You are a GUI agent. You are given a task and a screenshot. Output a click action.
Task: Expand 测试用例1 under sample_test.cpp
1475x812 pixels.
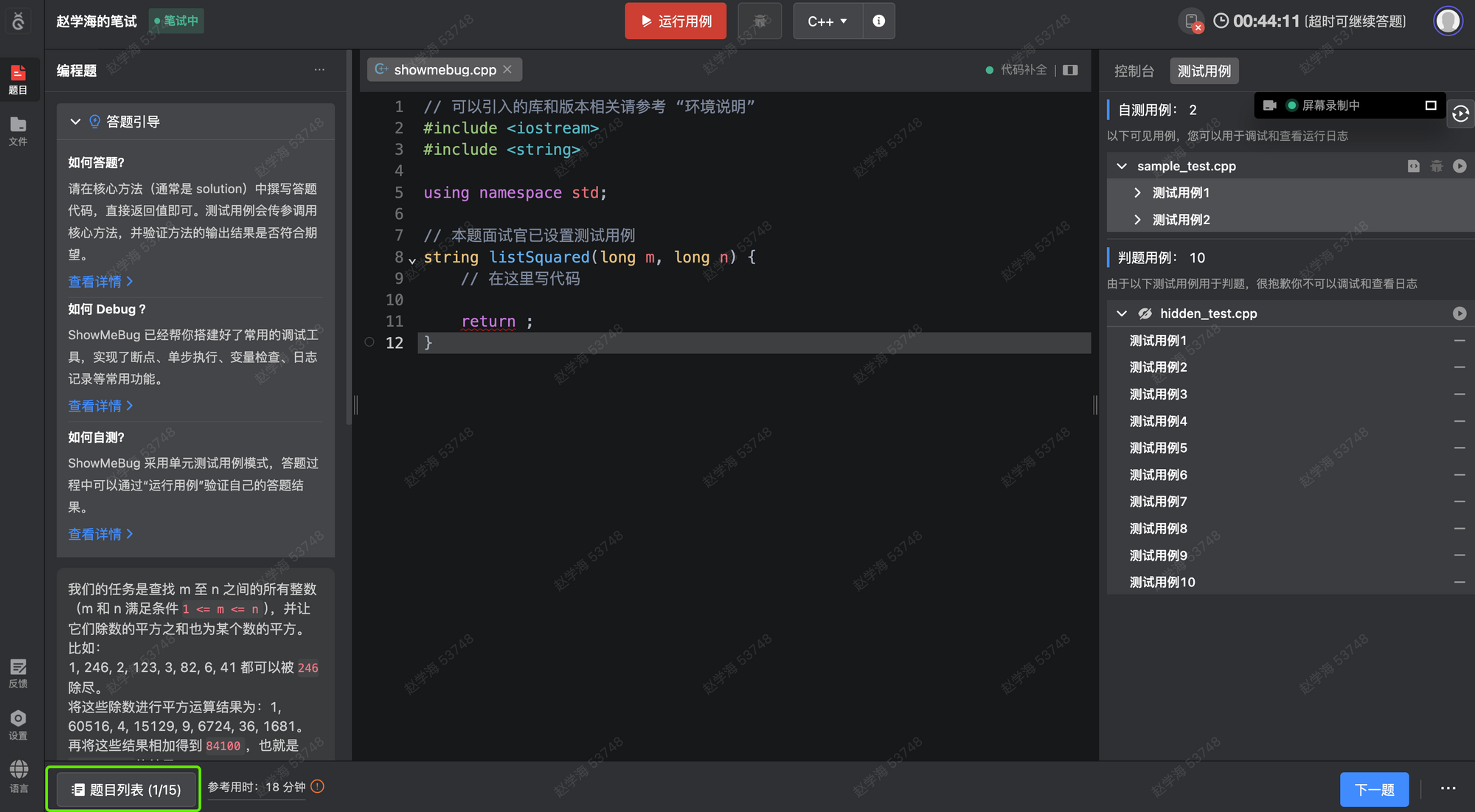click(x=1136, y=192)
